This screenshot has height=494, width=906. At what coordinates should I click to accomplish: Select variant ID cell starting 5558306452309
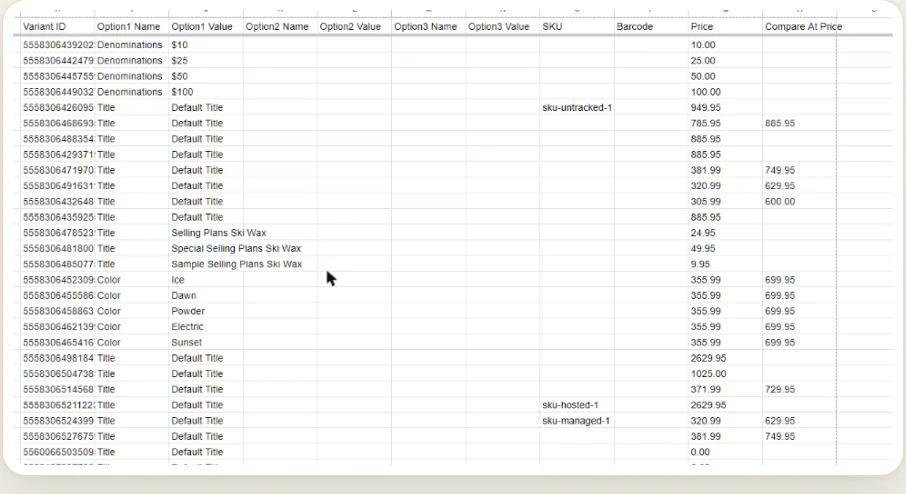click(57, 280)
